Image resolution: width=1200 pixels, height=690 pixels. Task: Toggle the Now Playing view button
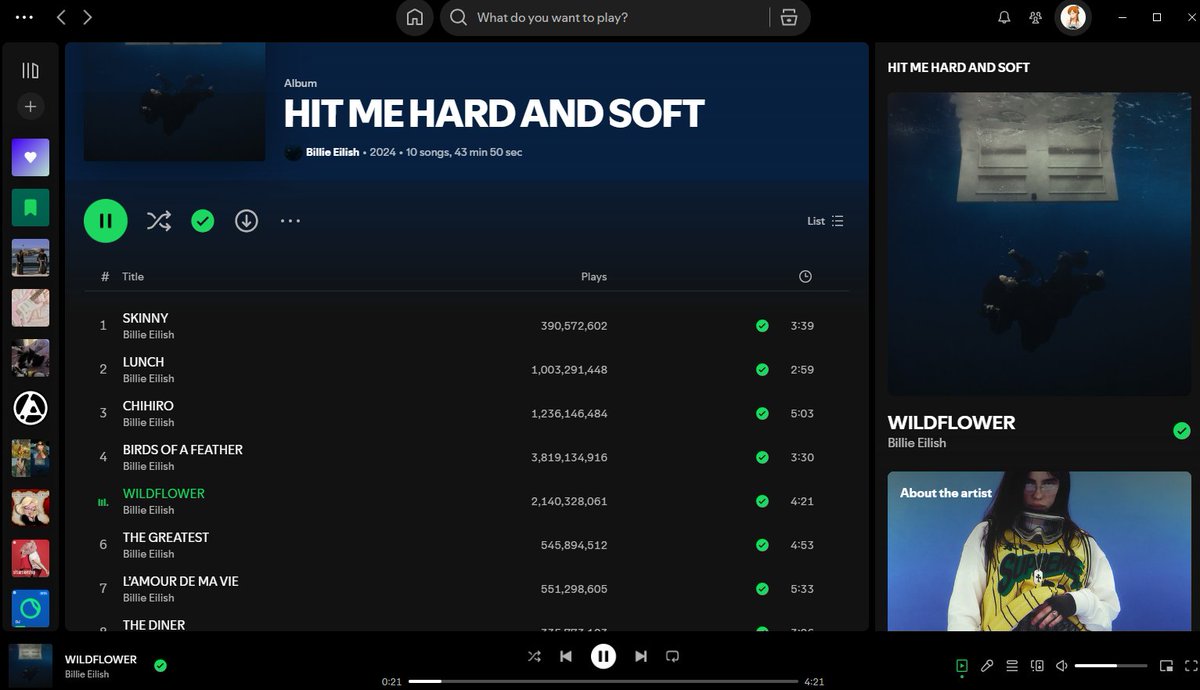point(962,665)
